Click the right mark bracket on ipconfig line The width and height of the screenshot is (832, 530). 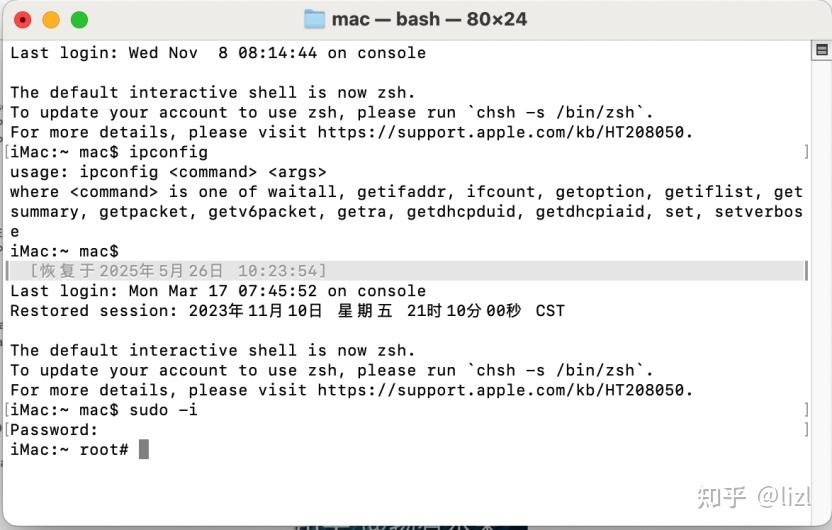pos(806,152)
